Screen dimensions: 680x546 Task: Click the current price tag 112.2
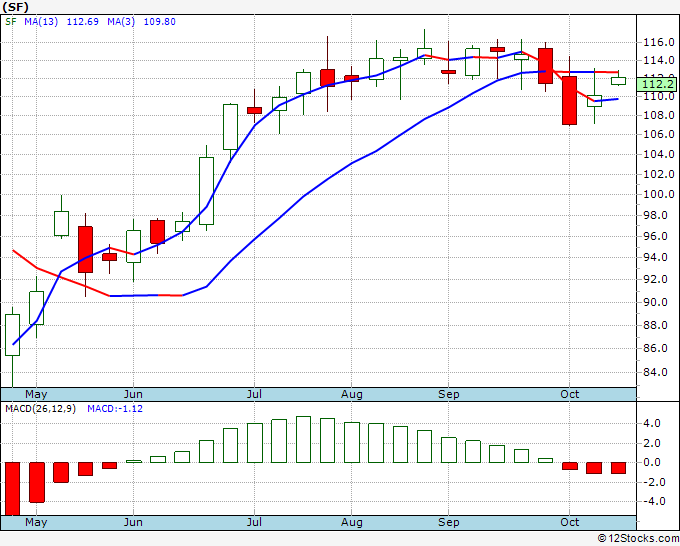pos(657,84)
